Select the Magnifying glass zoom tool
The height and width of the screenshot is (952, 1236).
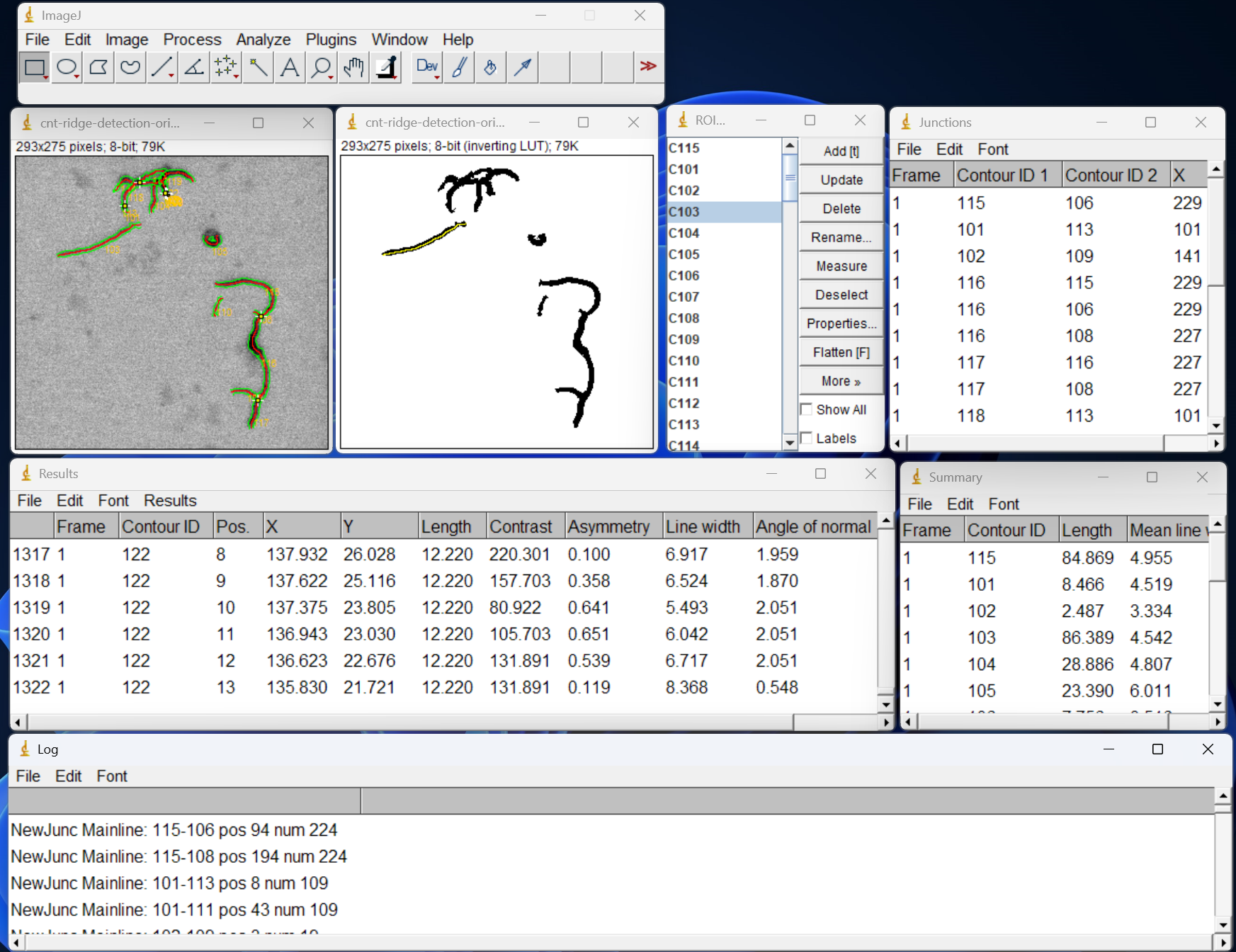pyautogui.click(x=322, y=67)
